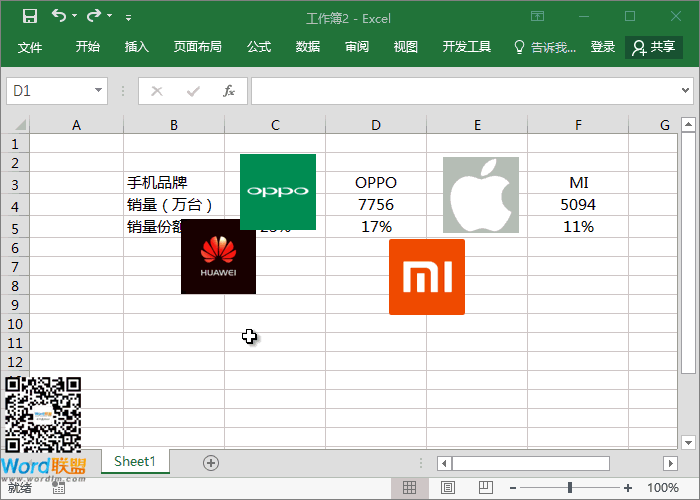Switch to the 插入 ribbon tab

[137, 46]
